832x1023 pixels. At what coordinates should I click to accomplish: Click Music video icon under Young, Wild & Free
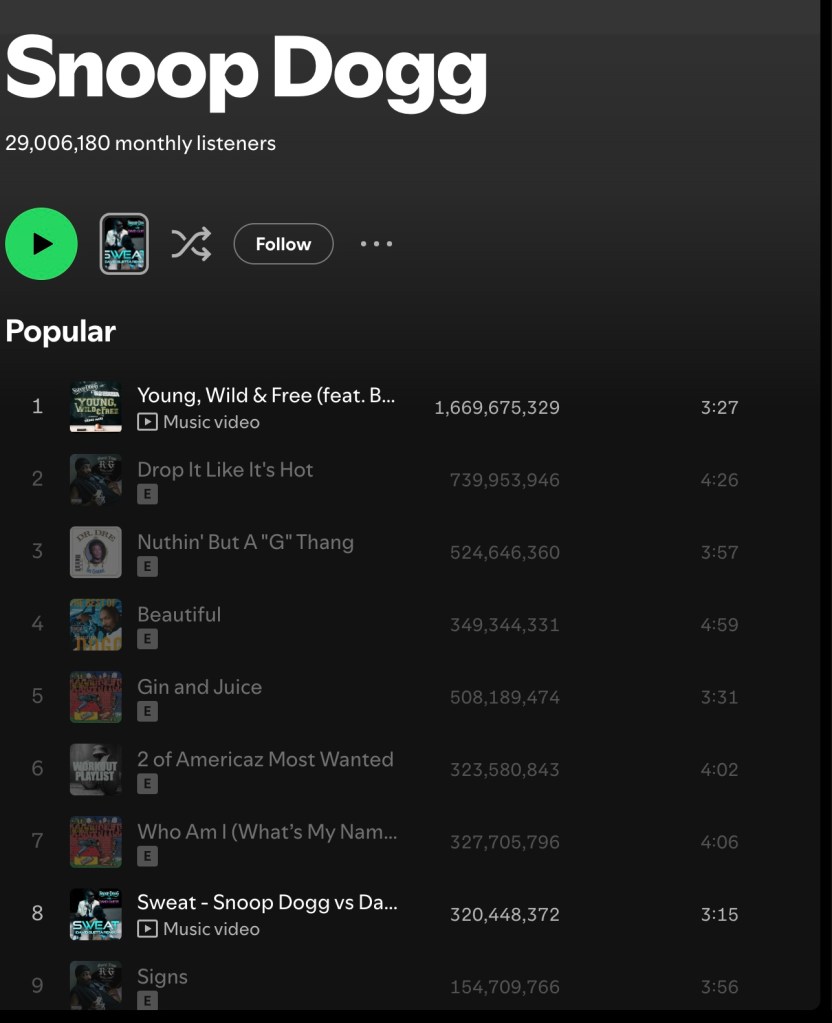[148, 422]
